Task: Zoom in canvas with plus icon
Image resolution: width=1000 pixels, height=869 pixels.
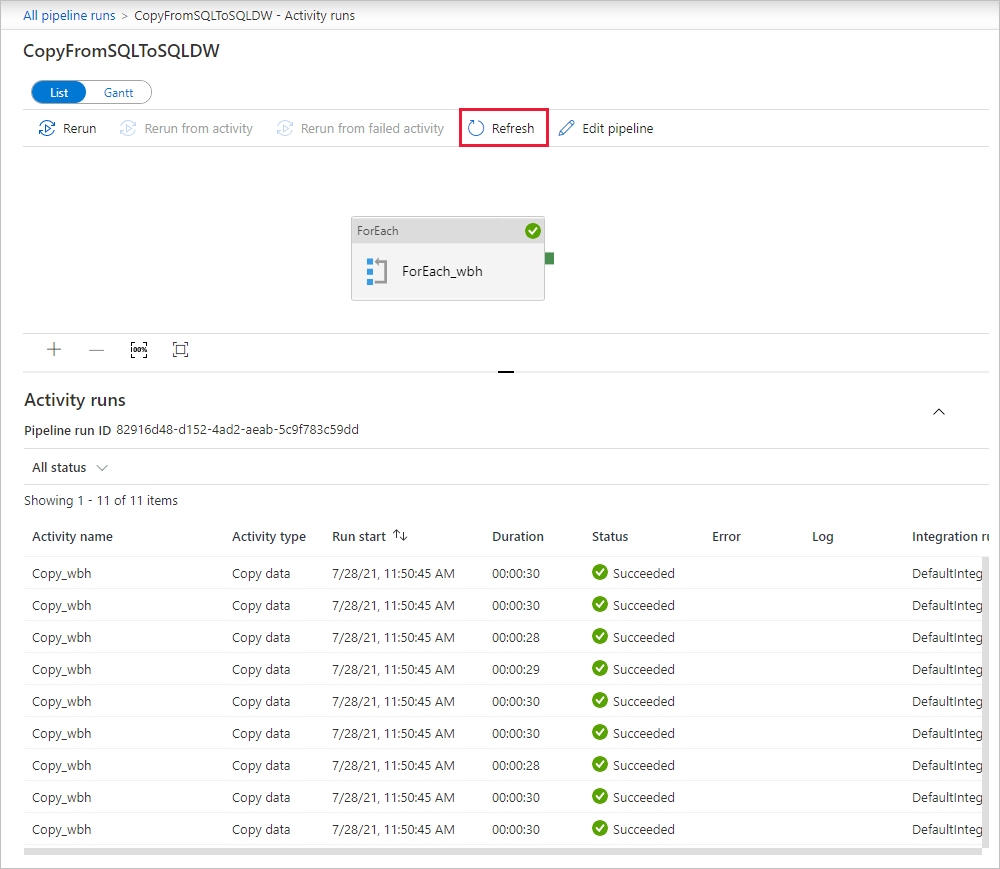Action: click(54, 349)
